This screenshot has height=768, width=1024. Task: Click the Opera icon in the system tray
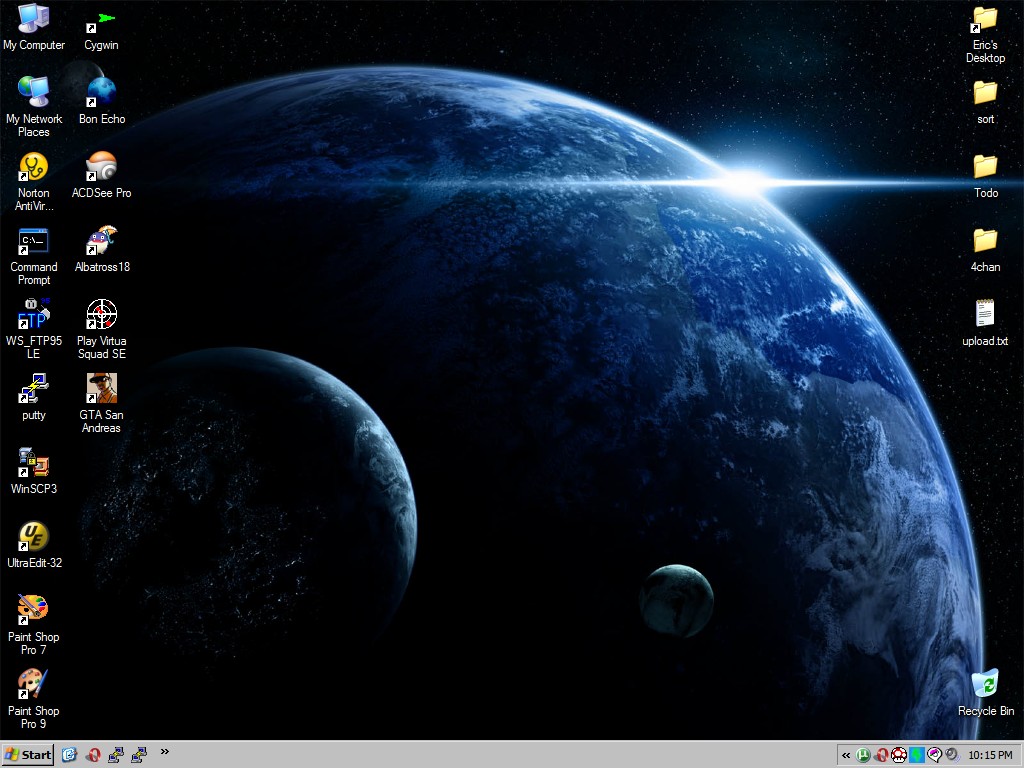[x=881, y=756]
